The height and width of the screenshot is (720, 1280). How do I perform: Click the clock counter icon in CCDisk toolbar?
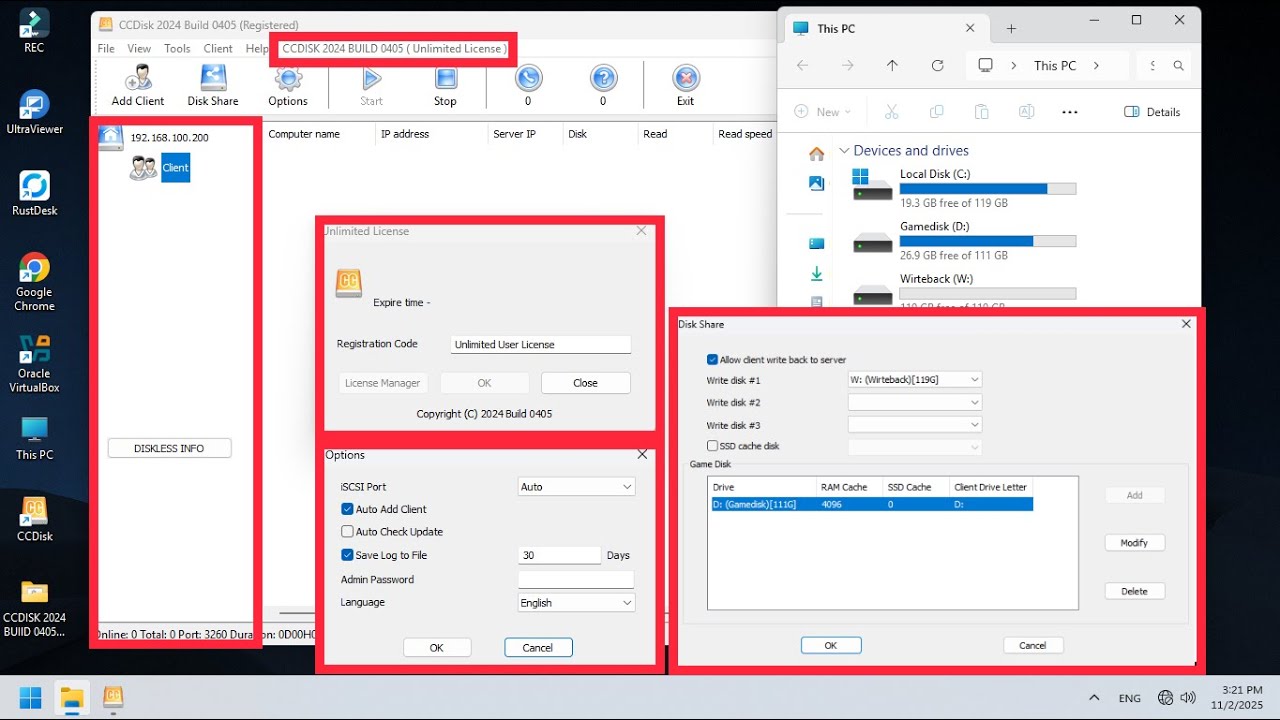point(528,78)
